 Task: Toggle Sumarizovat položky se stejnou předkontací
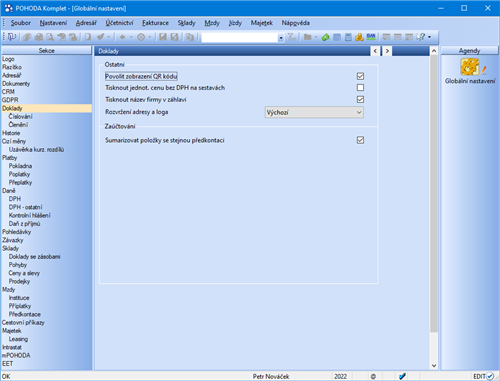pyautogui.click(x=360, y=140)
